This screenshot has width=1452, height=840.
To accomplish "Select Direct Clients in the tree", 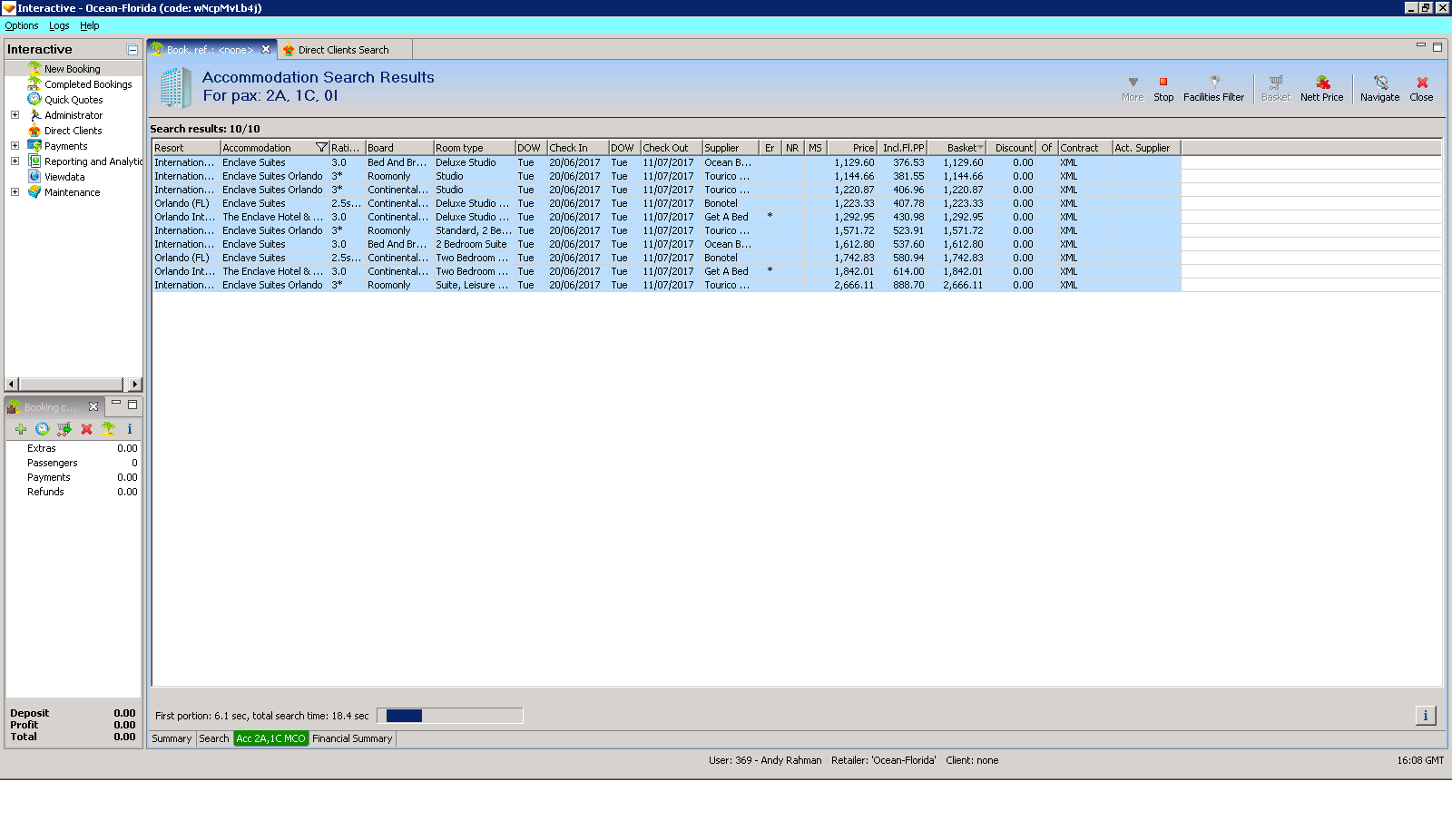I will click(x=73, y=131).
